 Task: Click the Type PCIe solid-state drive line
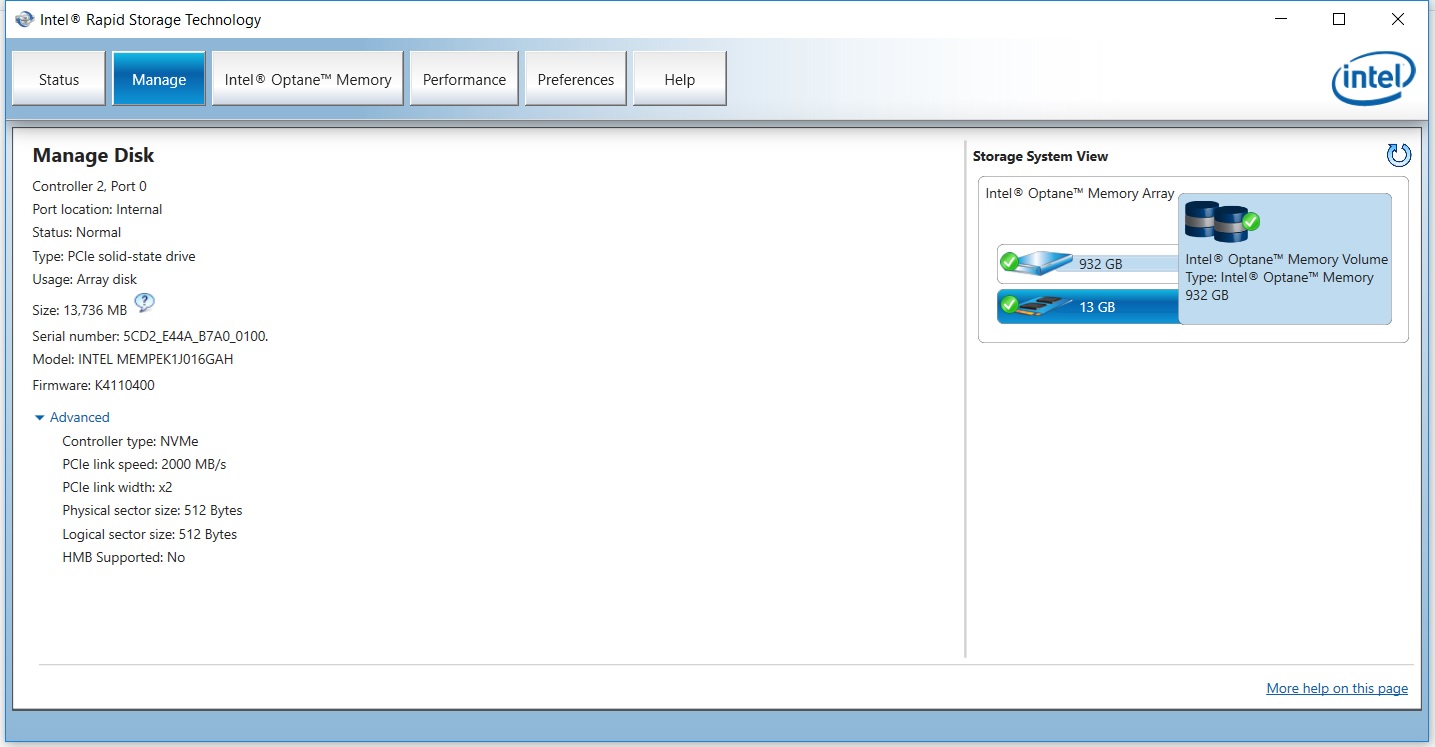(114, 256)
